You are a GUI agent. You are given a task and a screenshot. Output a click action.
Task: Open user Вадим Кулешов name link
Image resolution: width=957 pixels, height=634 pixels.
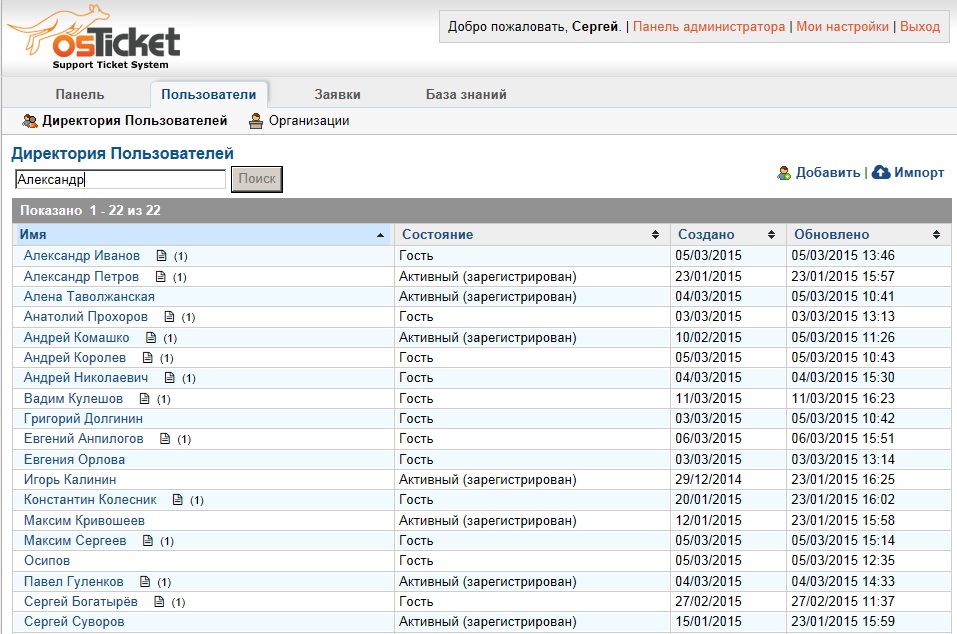tap(73, 398)
